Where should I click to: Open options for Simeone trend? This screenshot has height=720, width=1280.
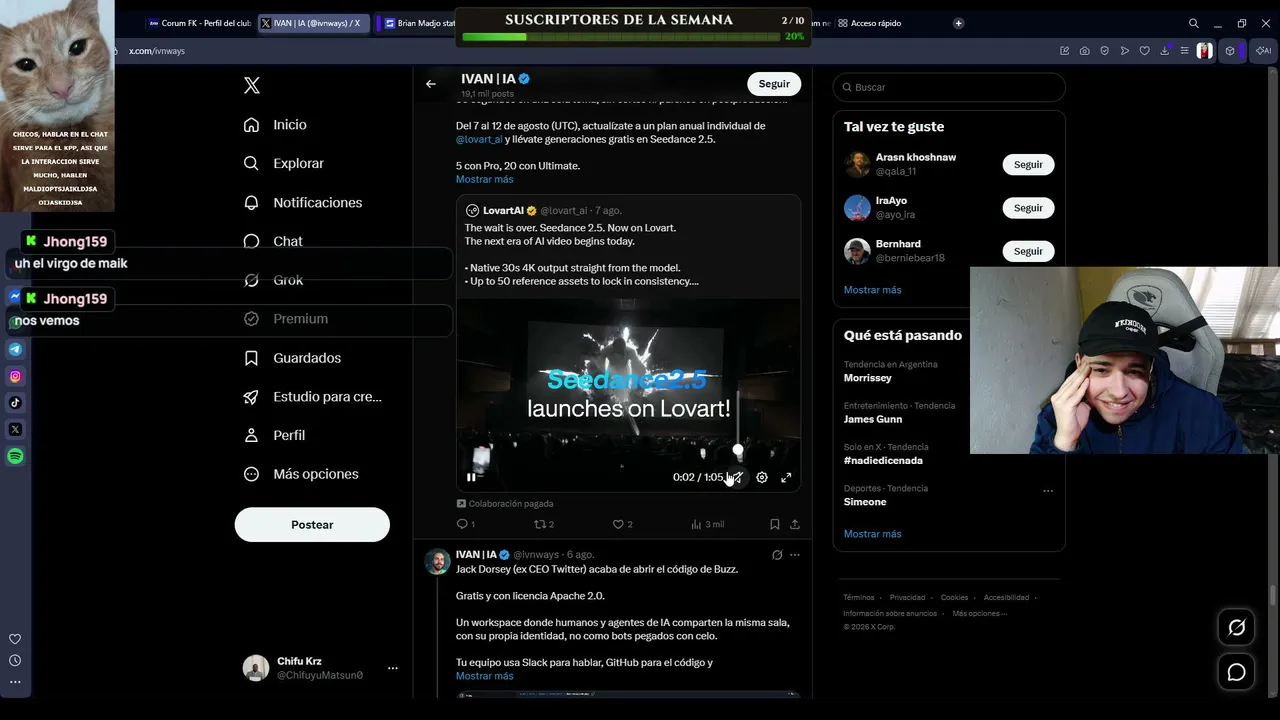1048,491
